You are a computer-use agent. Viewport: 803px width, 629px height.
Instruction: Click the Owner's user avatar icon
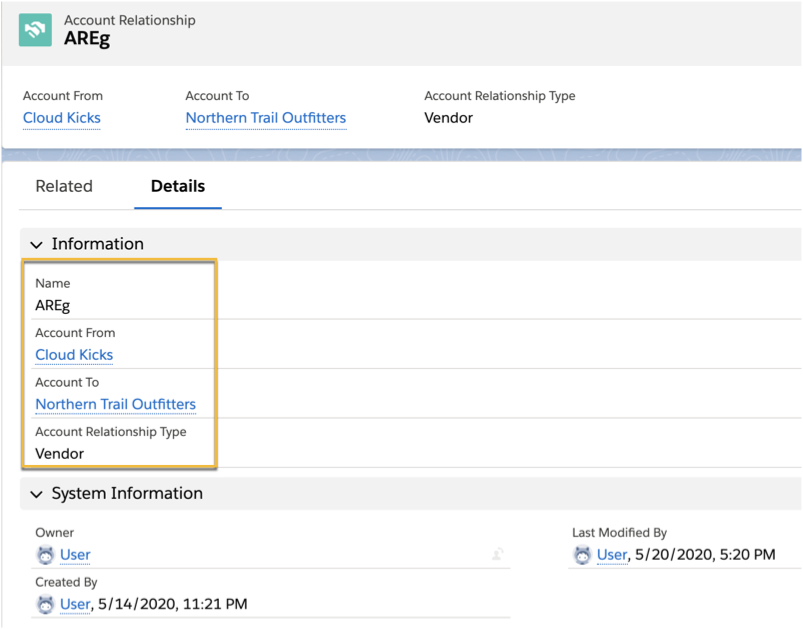point(46,555)
